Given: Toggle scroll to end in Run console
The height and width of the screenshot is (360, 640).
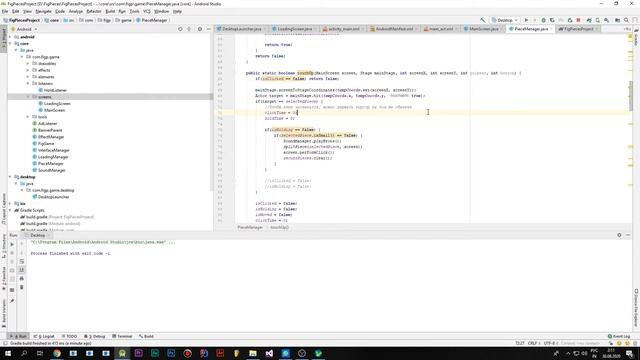Looking at the screenshot, I should [x=22, y=270].
